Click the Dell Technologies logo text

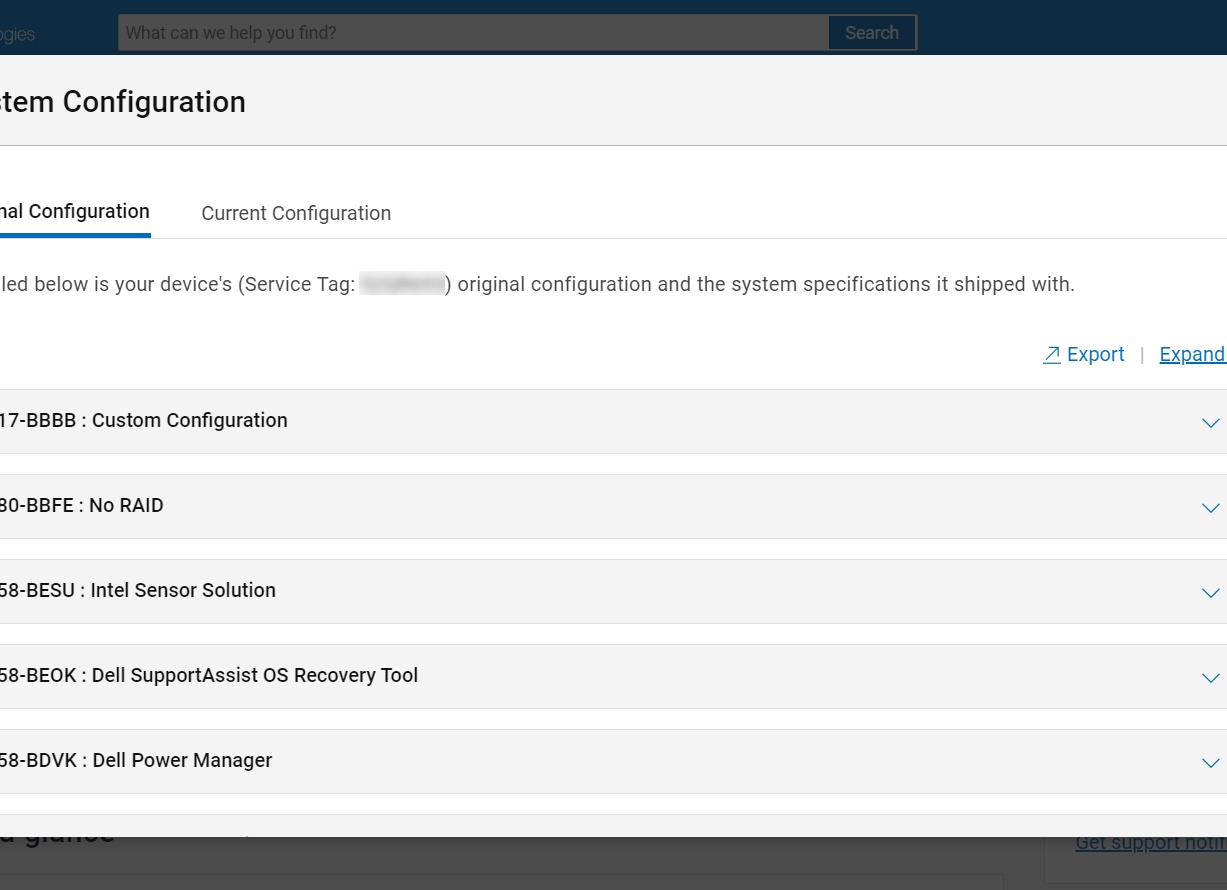[x=17, y=34]
